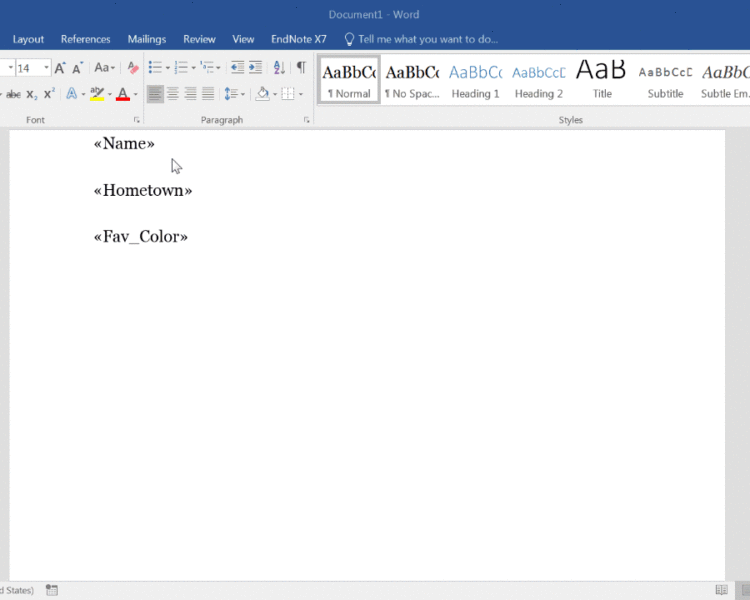Center-align the paragraph text
This screenshot has width=750, height=600.
[x=173, y=94]
